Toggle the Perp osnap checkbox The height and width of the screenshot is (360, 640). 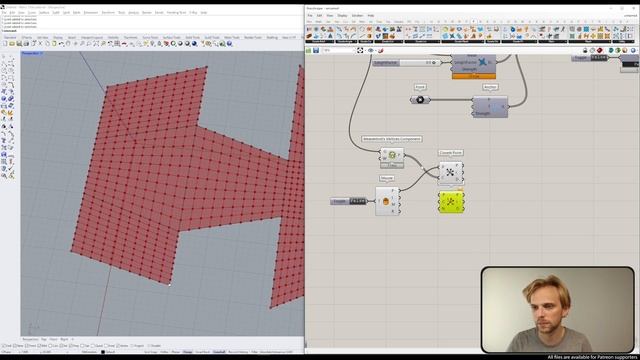coord(71,346)
